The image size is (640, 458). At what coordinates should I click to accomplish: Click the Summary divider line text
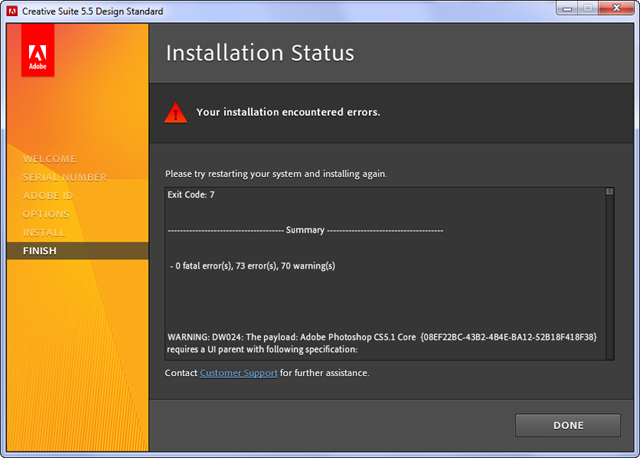point(305,230)
